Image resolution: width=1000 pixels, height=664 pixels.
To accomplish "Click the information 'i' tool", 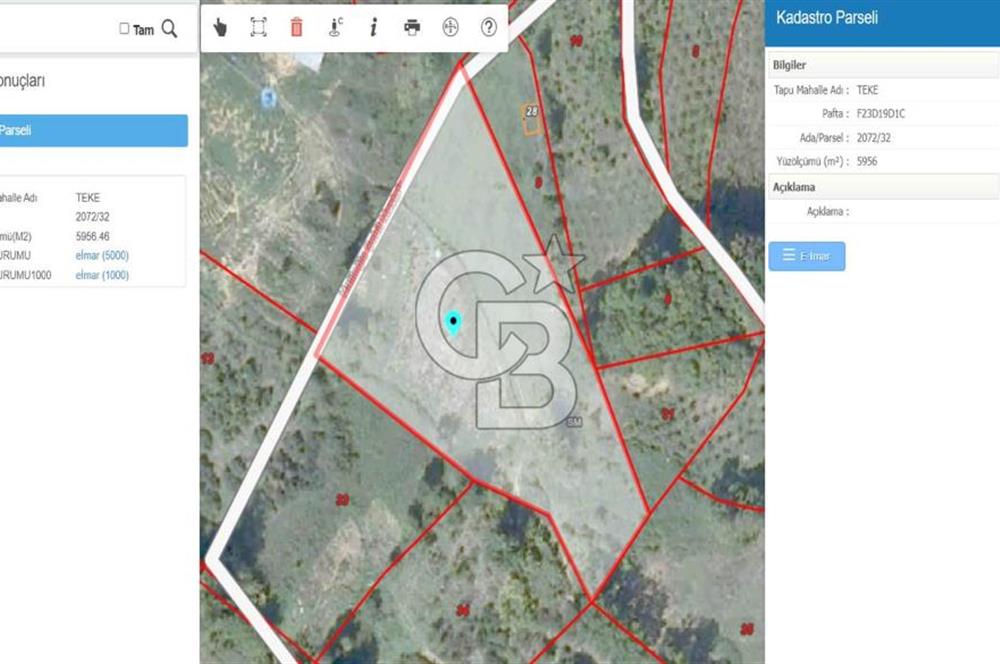I will click(374, 27).
